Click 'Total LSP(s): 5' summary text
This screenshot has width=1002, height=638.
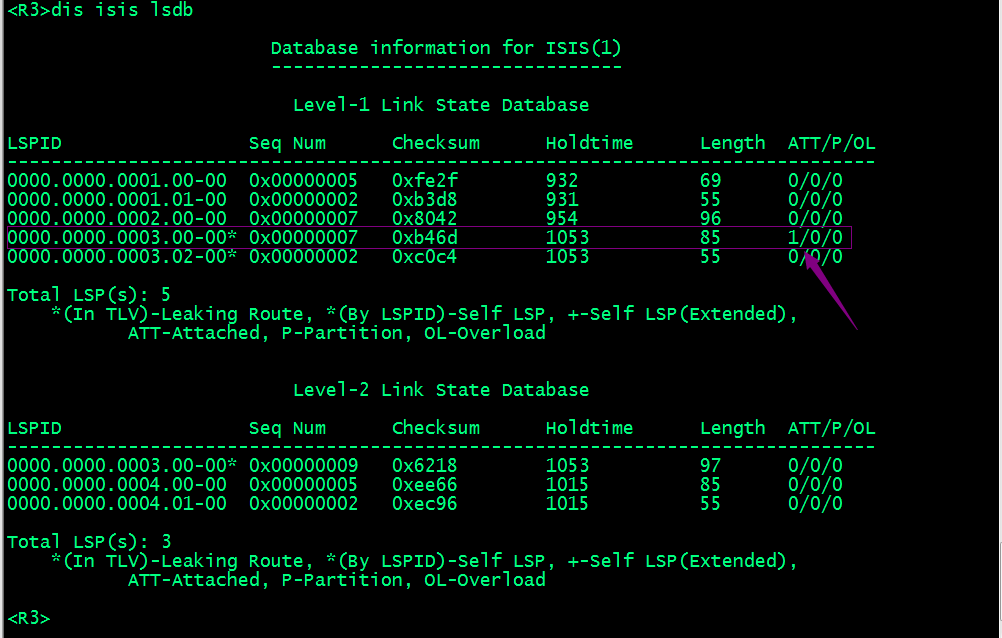click(x=89, y=295)
